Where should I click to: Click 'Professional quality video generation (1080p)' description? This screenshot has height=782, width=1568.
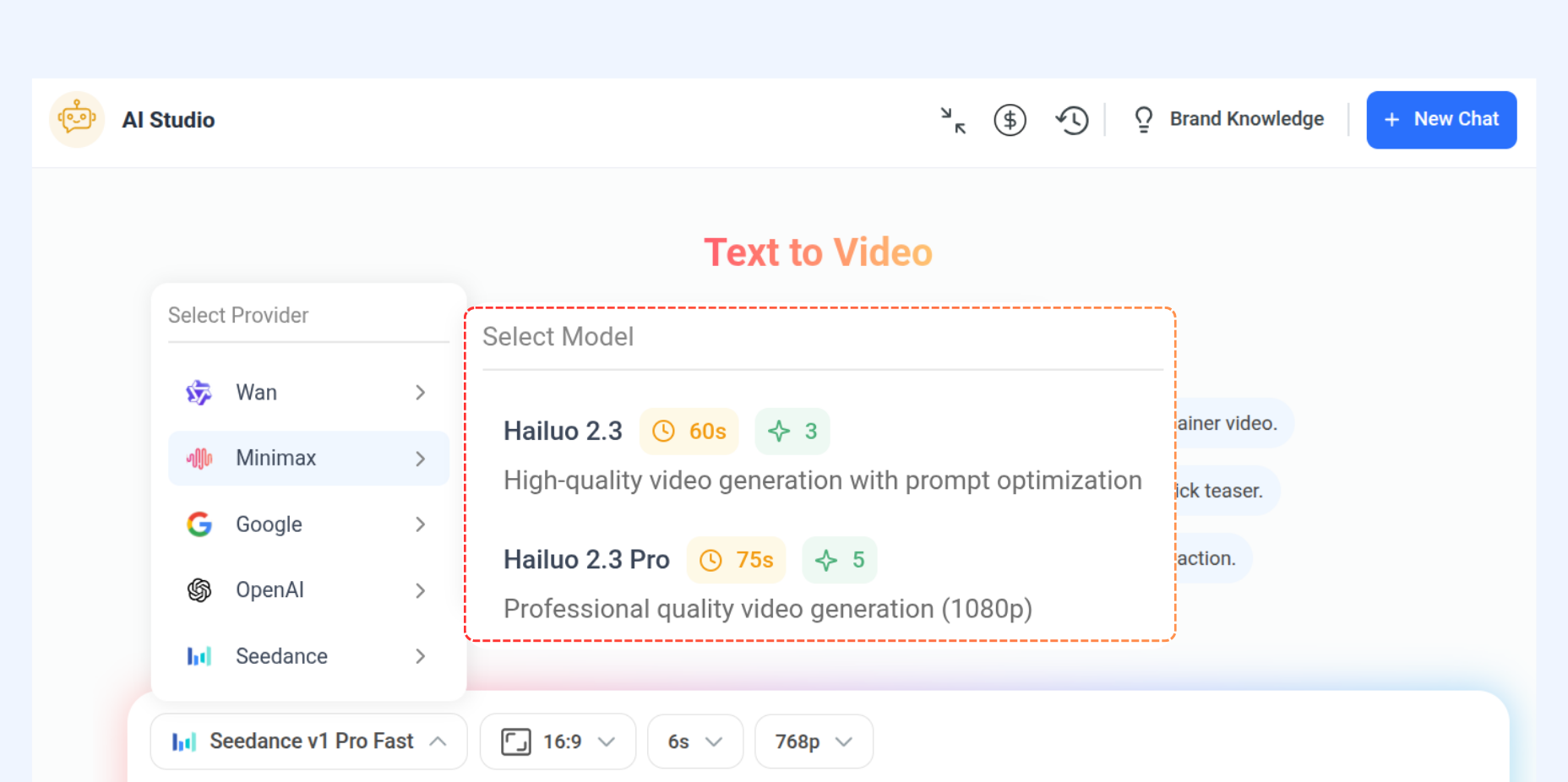768,609
